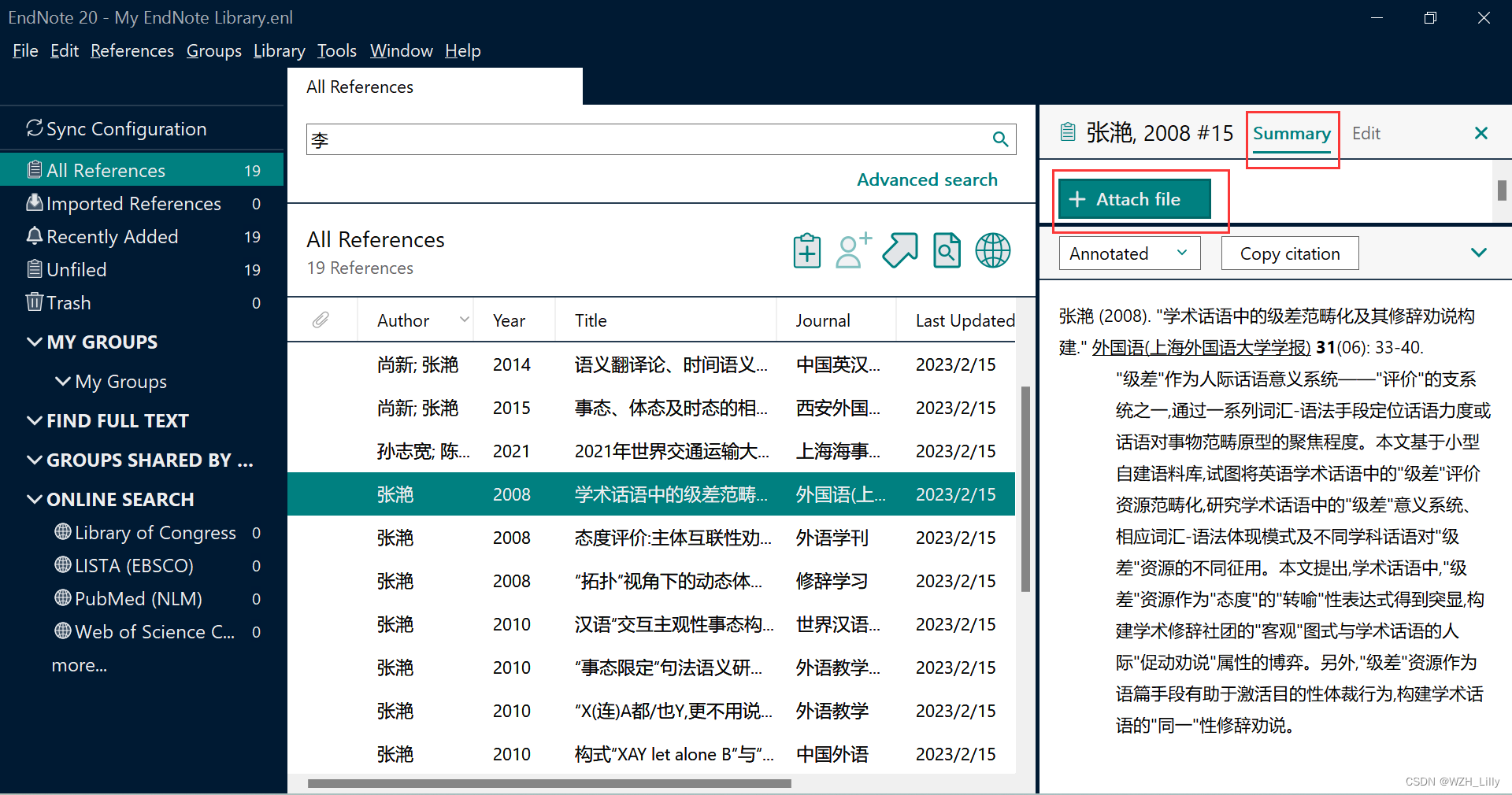
Task: Click the Author column sort arrow
Action: [x=464, y=320]
